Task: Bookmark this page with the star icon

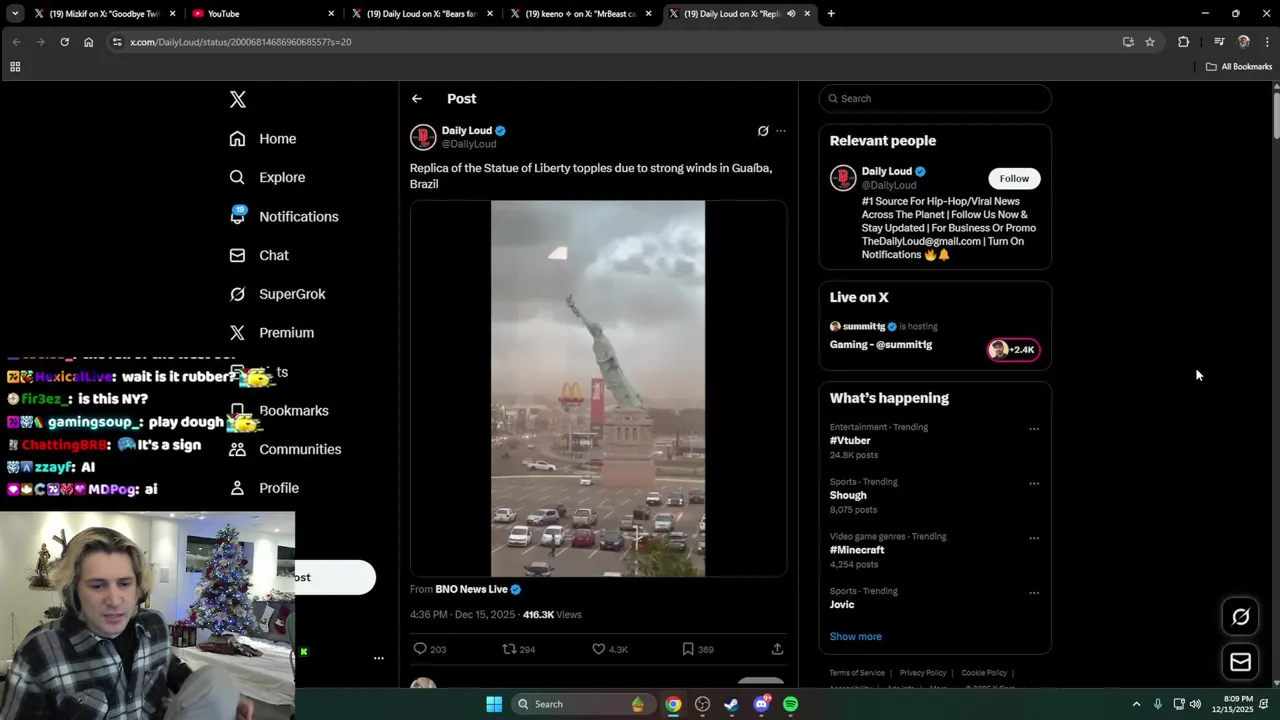Action: 1150,42
